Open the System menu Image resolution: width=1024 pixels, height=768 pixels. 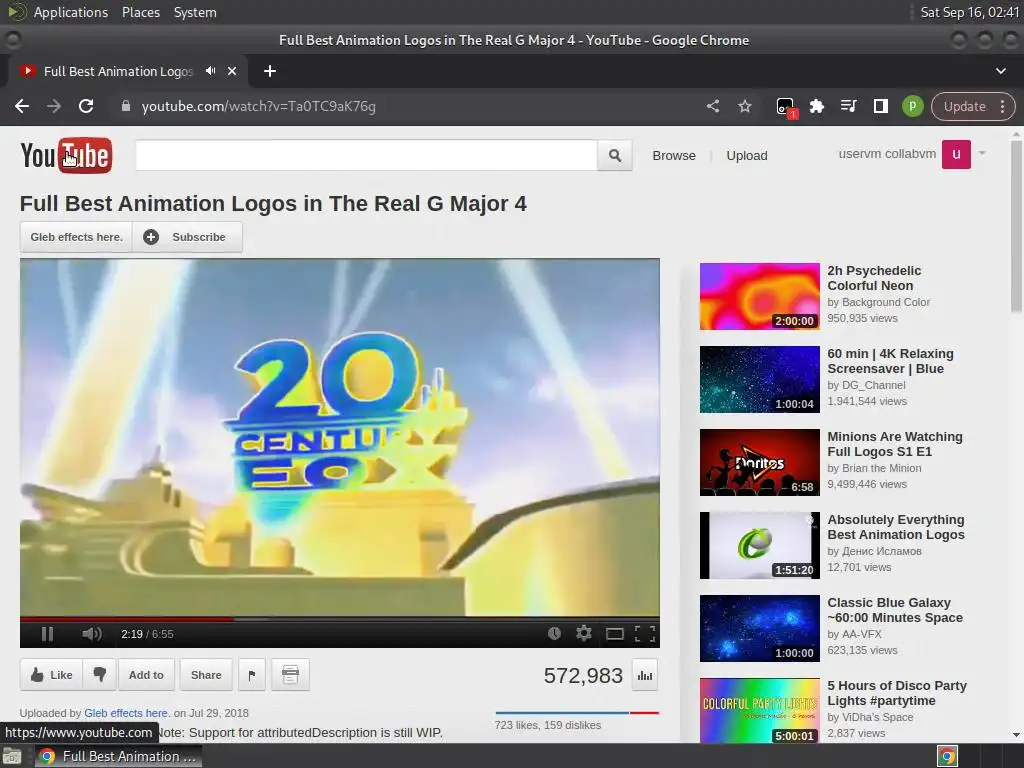195,12
